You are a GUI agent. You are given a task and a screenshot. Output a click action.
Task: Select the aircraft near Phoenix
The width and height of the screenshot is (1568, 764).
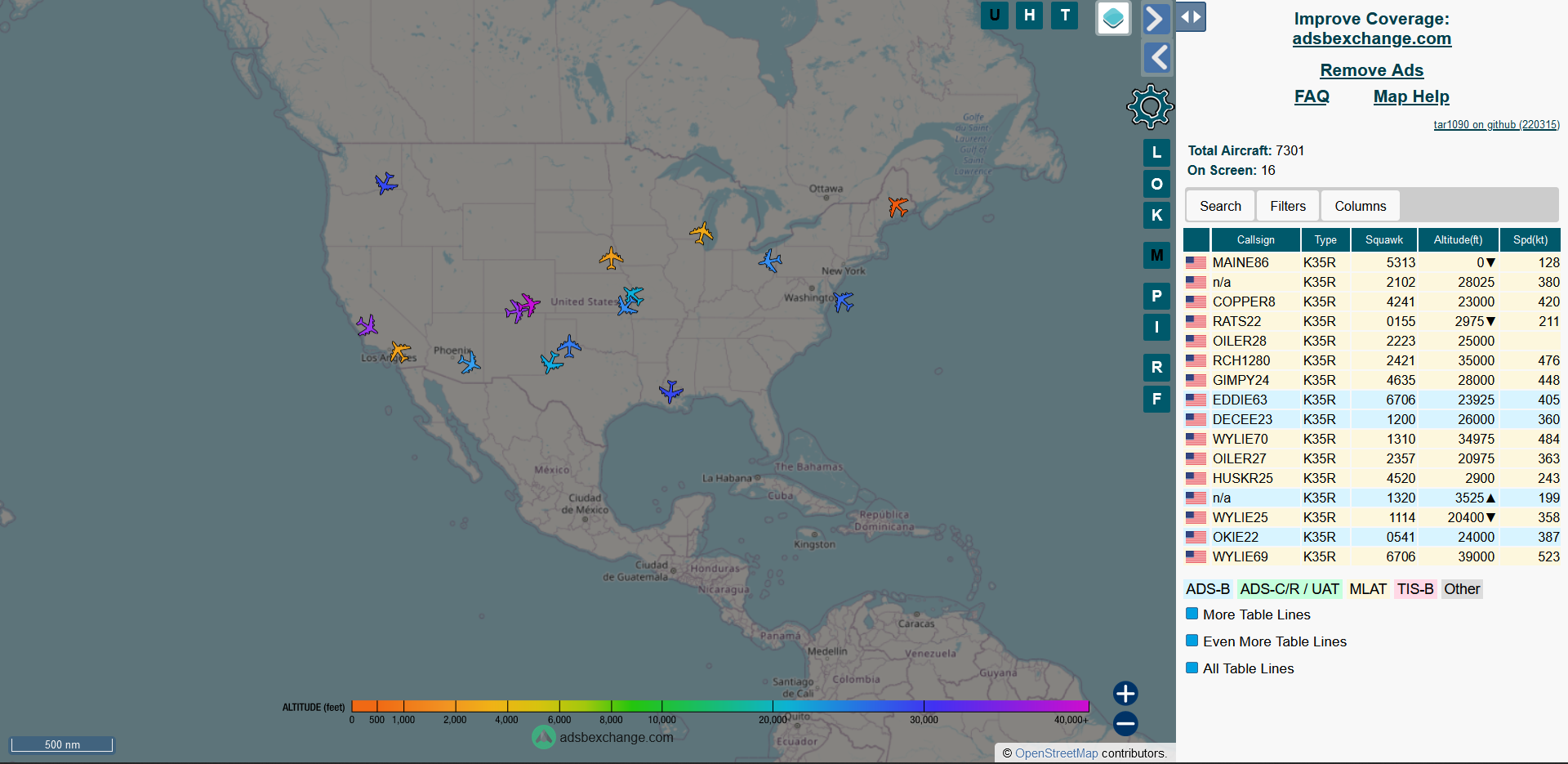point(469,362)
